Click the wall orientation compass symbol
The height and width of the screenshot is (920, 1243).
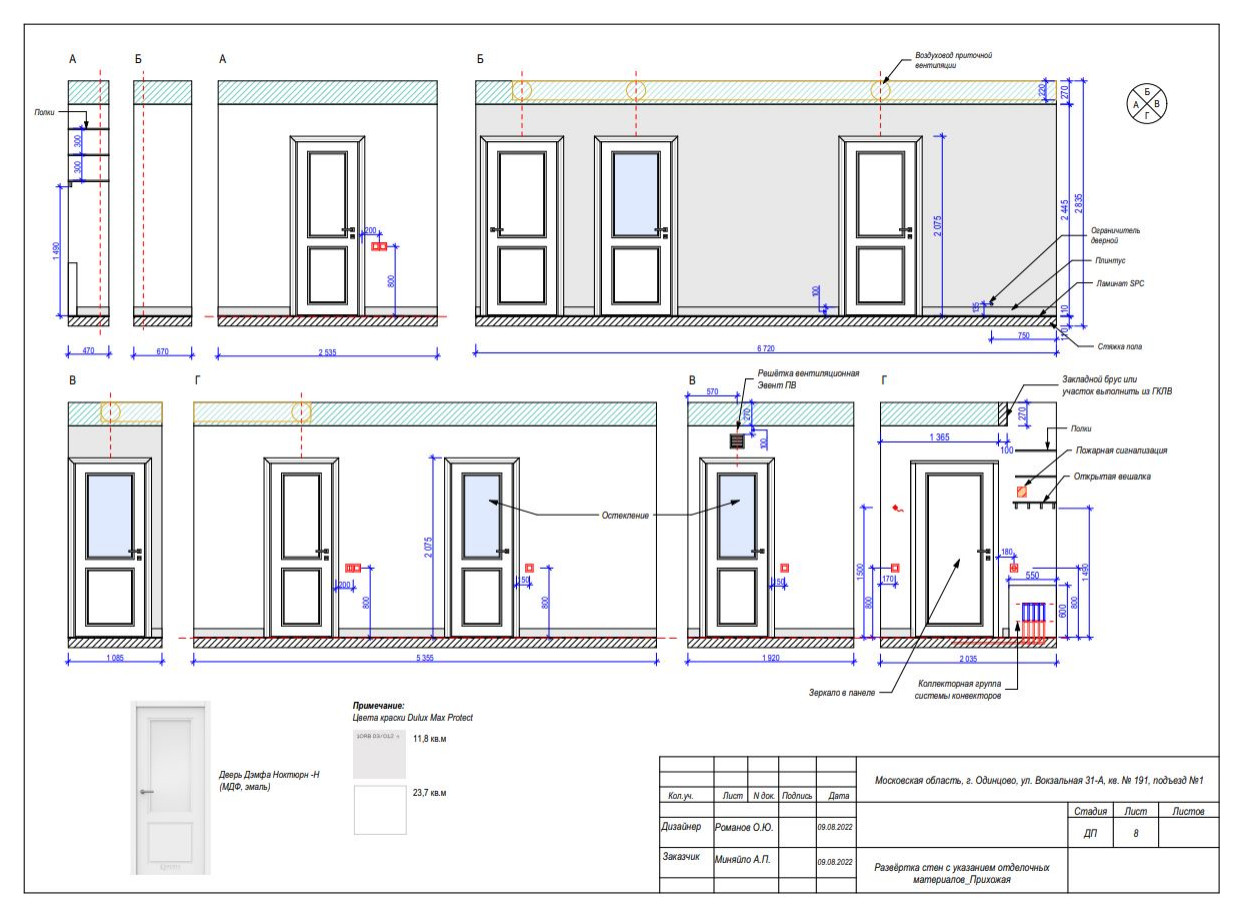pos(1146,103)
